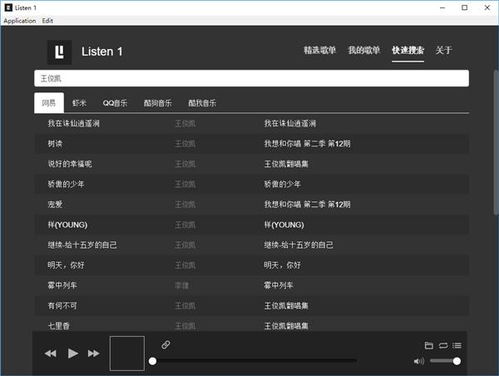Image resolution: width=499 pixels, height=376 pixels.
Task: Start playback with the play button
Action: [73, 353]
